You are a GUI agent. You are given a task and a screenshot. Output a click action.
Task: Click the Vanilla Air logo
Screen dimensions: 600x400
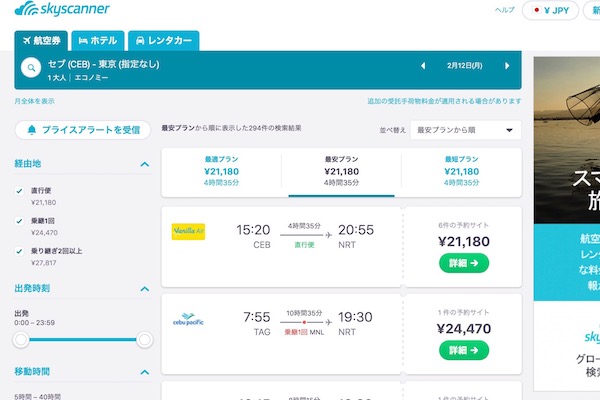point(188,232)
